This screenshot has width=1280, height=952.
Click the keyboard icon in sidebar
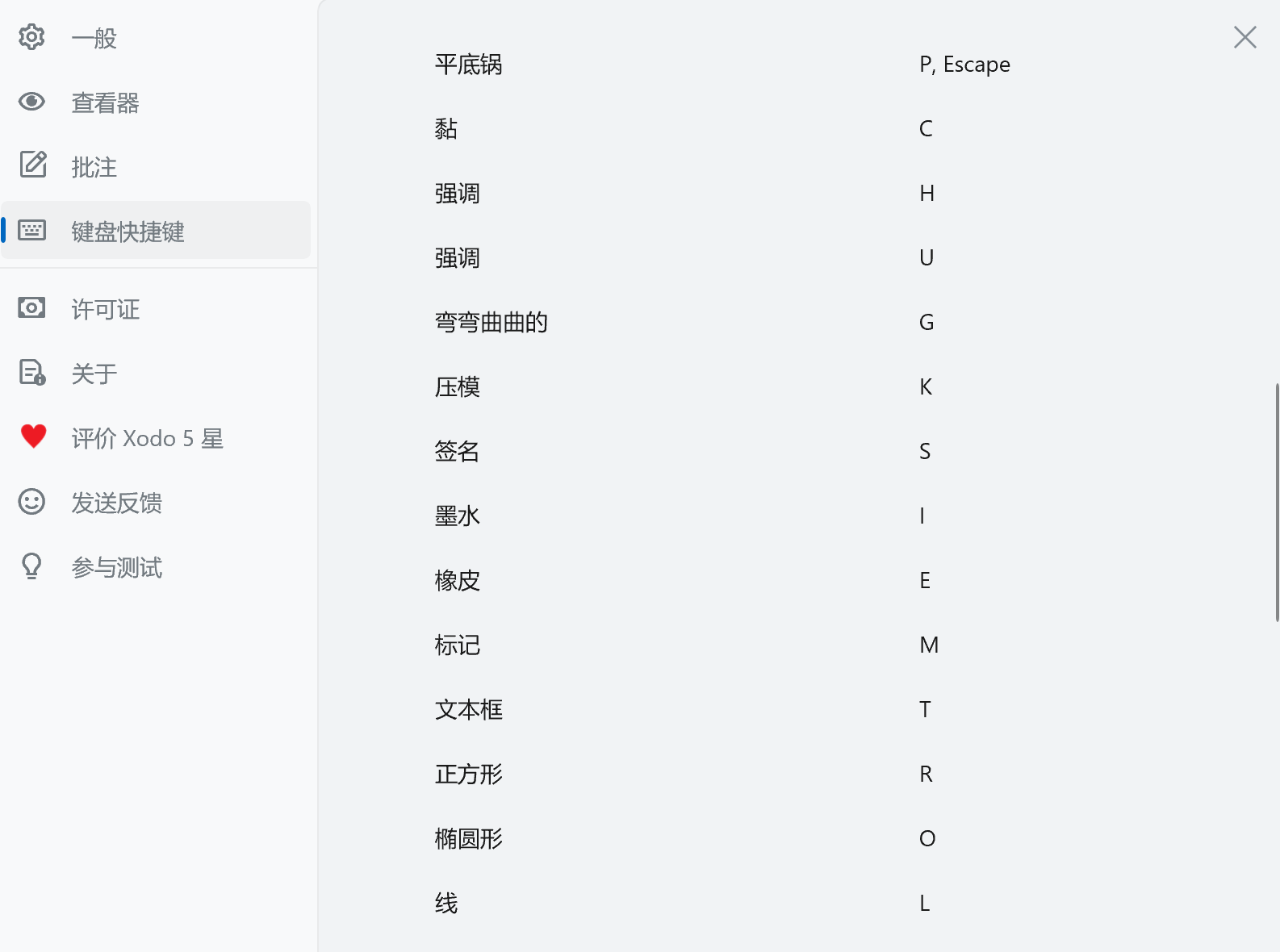coord(32,231)
